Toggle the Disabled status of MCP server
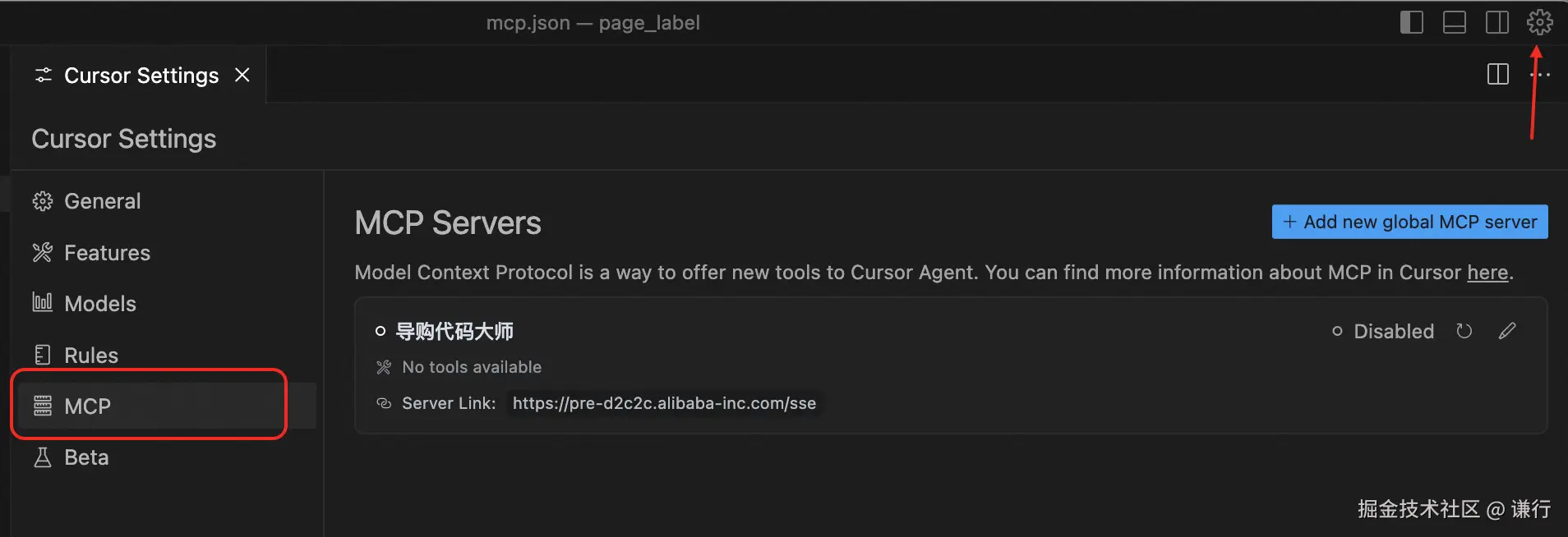The height and width of the screenshot is (537, 1568). (x=1383, y=332)
